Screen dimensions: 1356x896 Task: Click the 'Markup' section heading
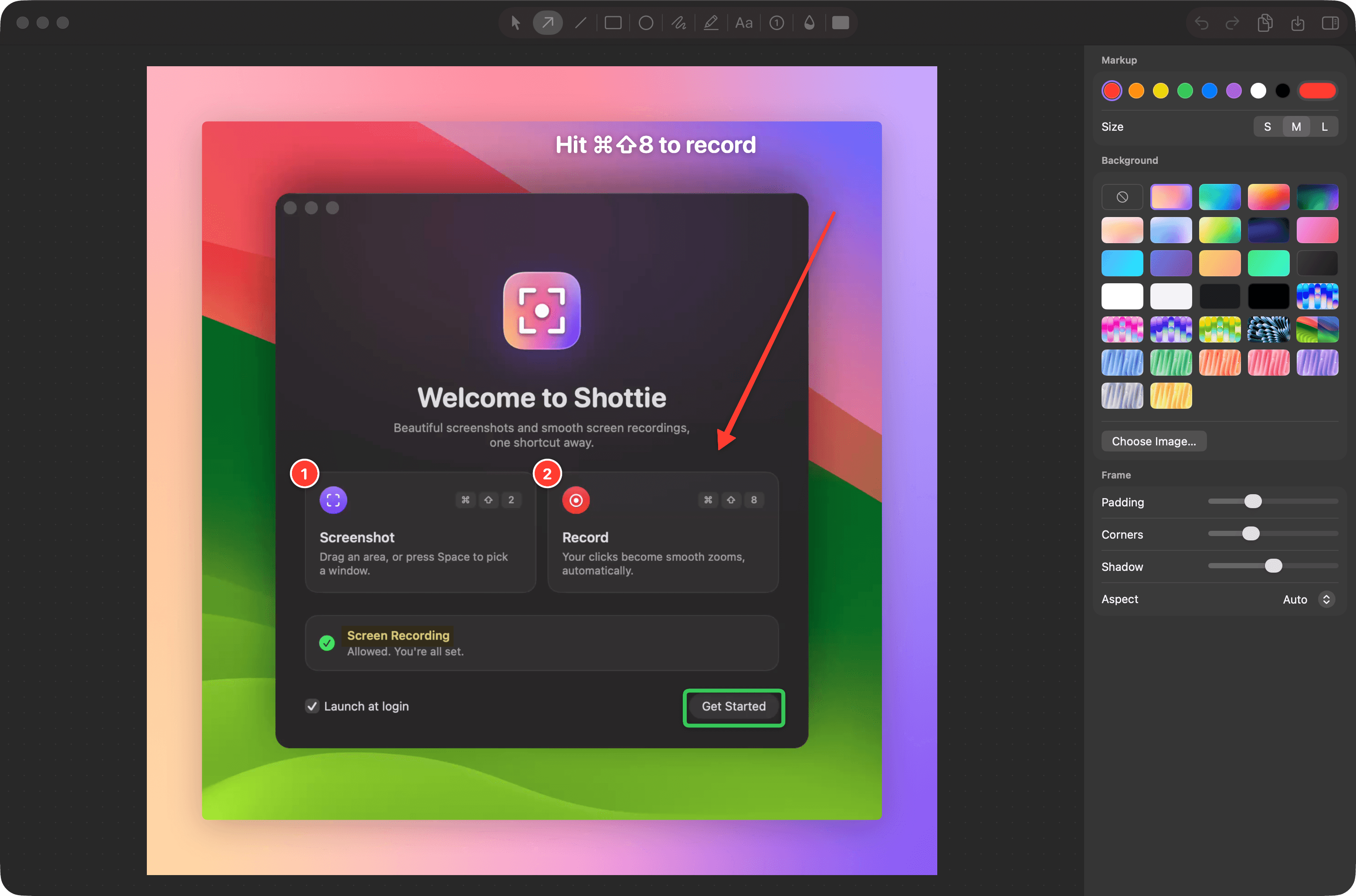pos(1119,60)
